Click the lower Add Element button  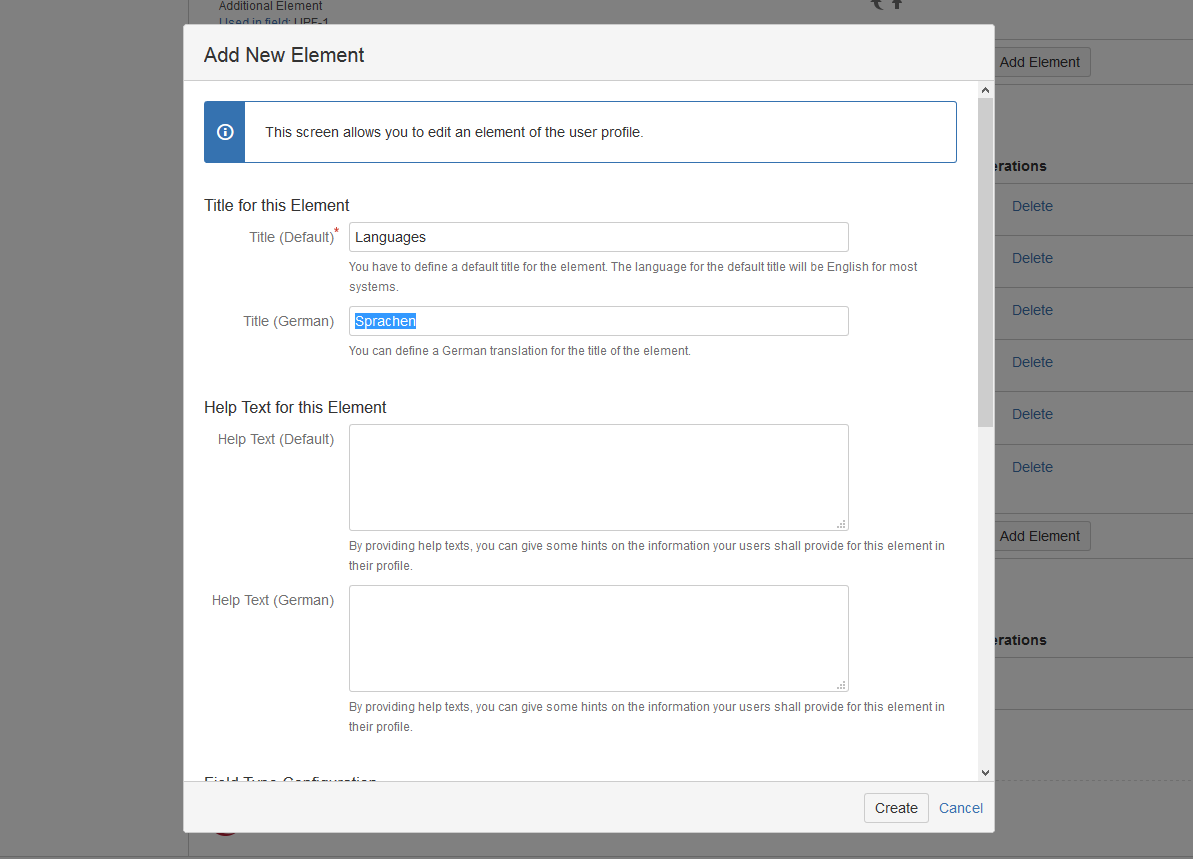1040,536
